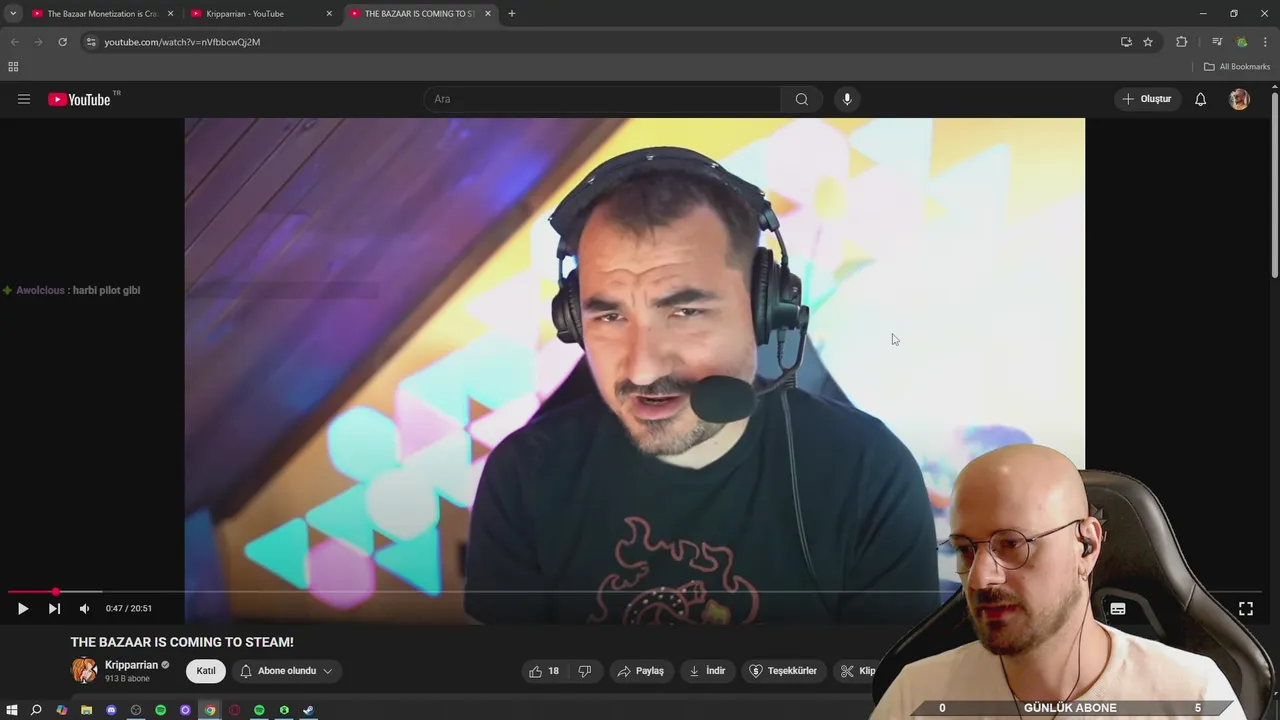Open the All Bookmarks folder
This screenshot has width=1280, height=720.
[1237, 67]
